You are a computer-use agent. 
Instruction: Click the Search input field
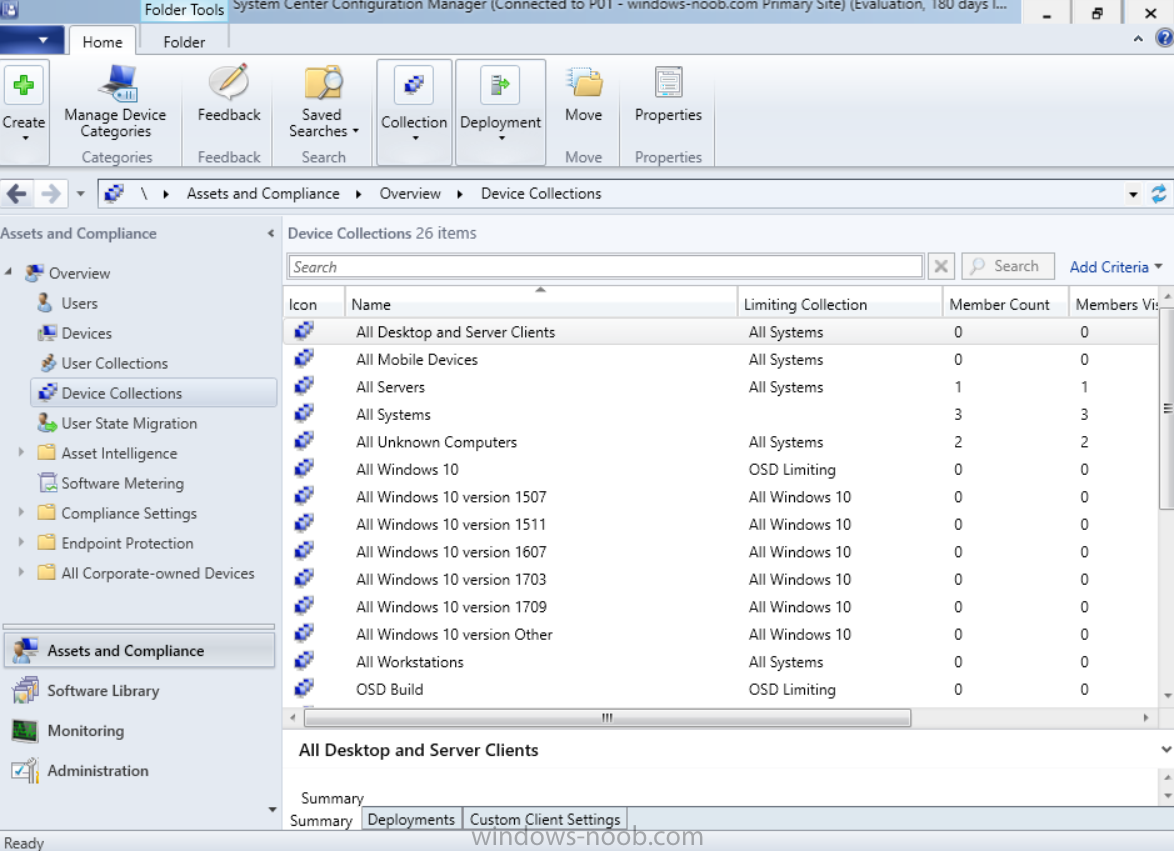605,266
